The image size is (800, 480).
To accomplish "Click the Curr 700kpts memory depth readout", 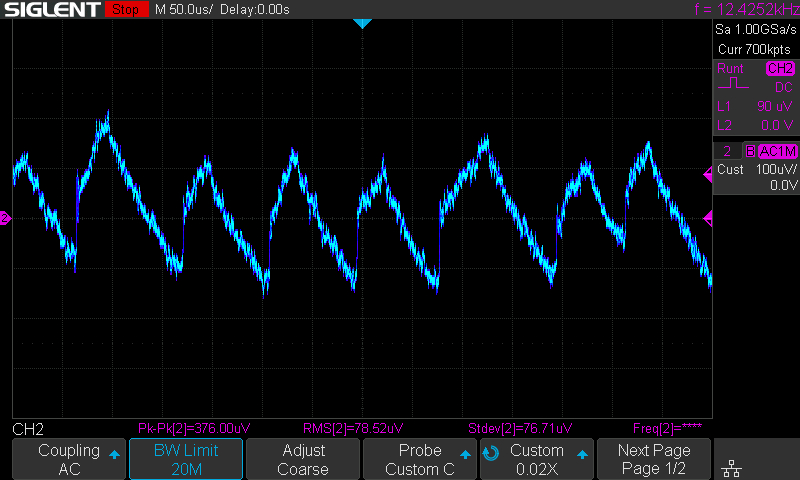I will click(x=754, y=49).
